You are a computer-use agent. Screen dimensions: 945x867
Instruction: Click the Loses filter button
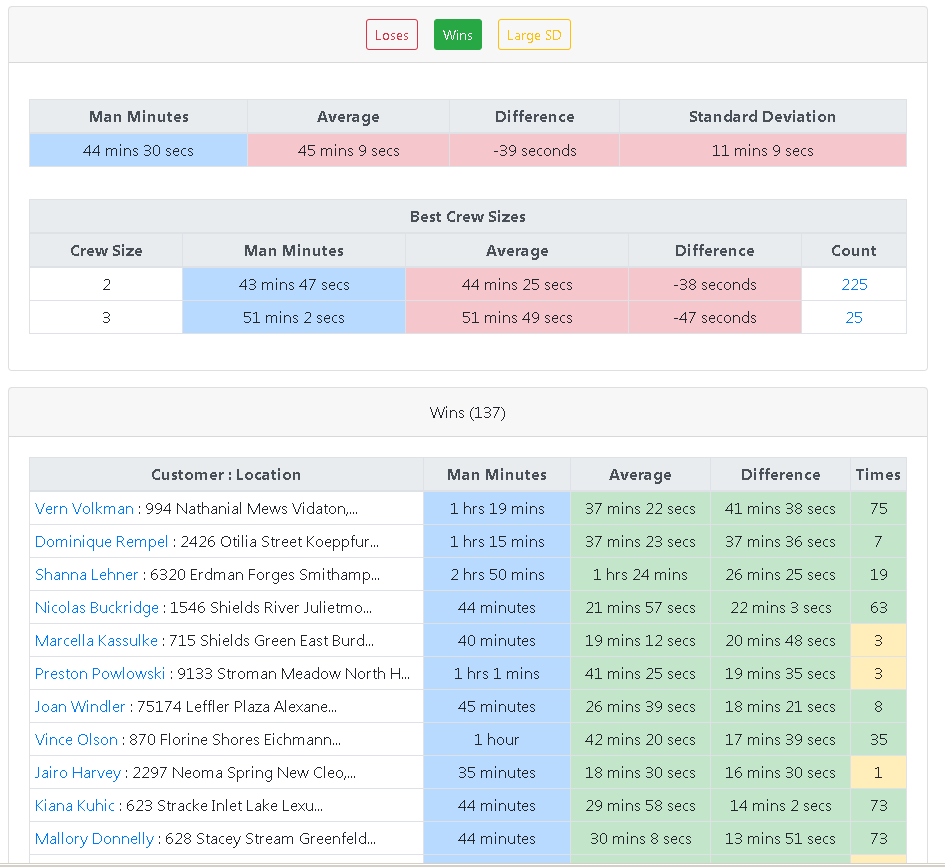(391, 35)
